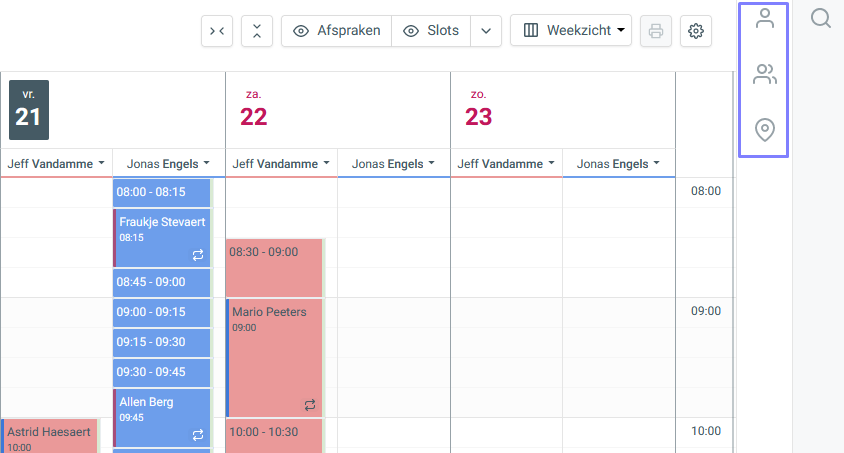
Task: Open the Weekzicht view dropdown
Action: tap(571, 31)
